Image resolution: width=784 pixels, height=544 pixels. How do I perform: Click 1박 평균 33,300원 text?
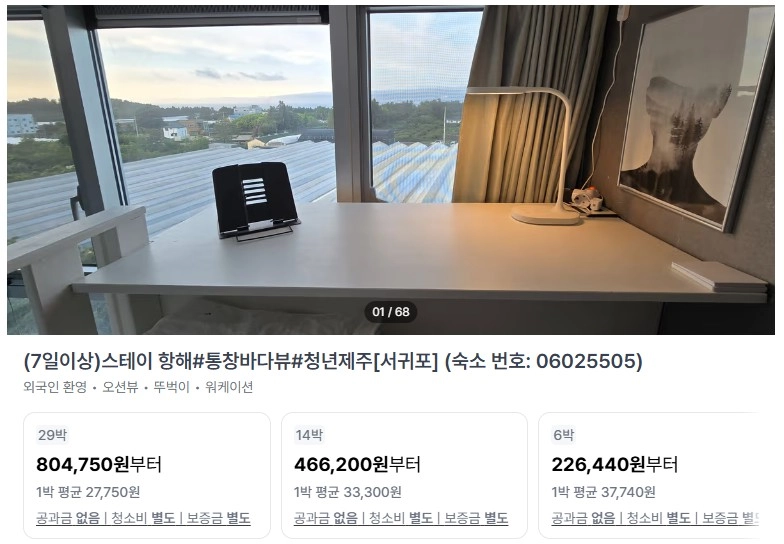[348, 492]
